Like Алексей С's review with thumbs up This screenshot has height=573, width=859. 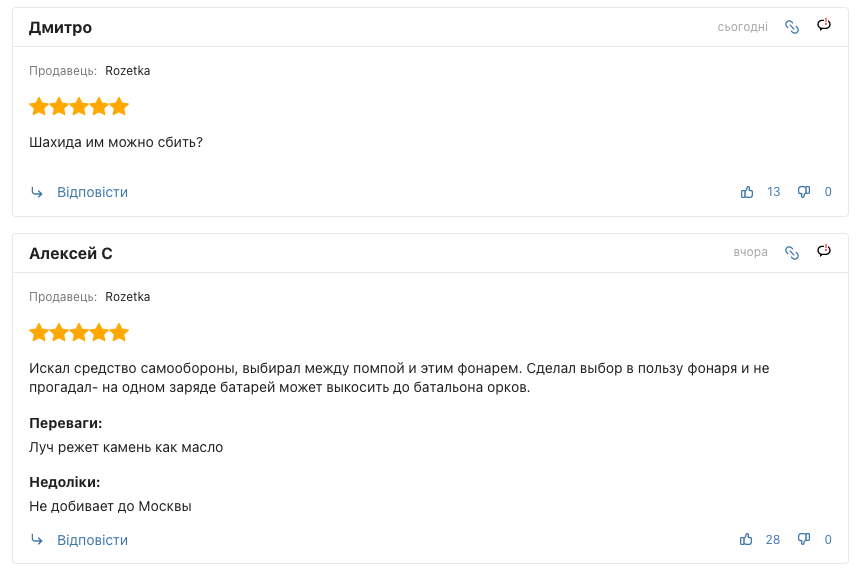tap(746, 540)
